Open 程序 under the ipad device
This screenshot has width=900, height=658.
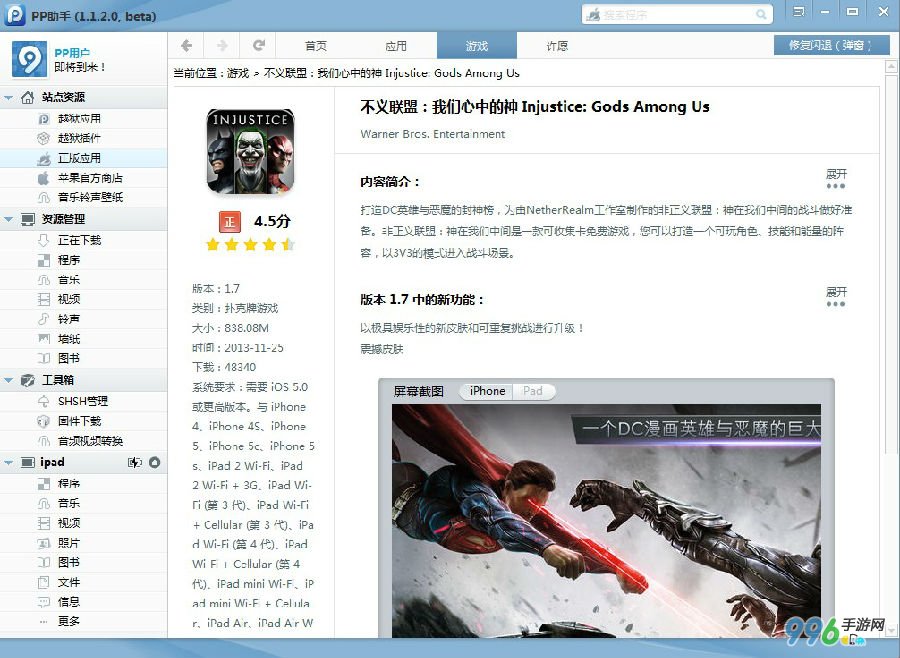pyautogui.click(x=69, y=483)
